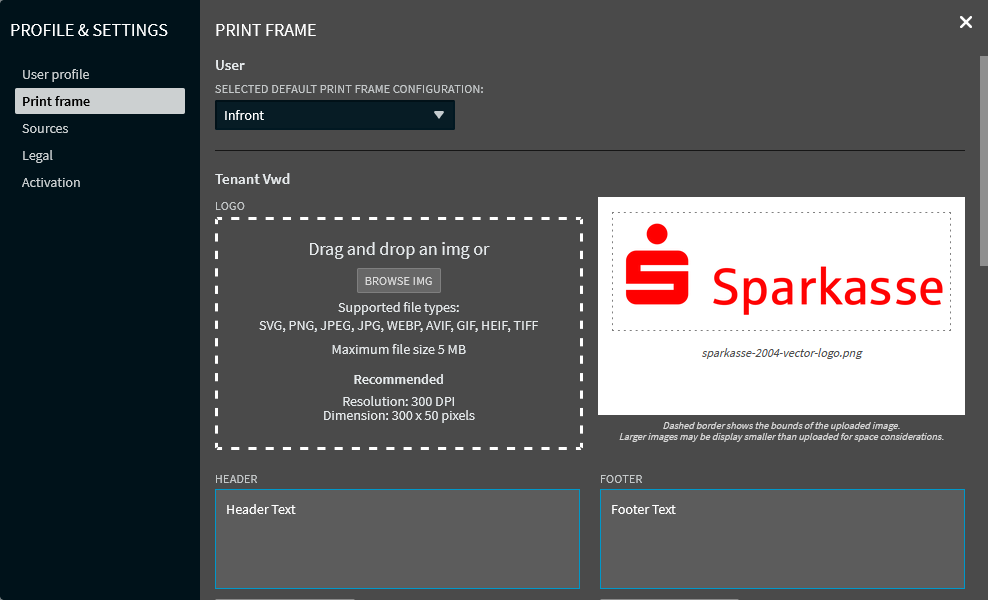The width and height of the screenshot is (988, 600).
Task: Click the sparkasse-2004-vector-logo.png filename
Action: click(x=781, y=353)
